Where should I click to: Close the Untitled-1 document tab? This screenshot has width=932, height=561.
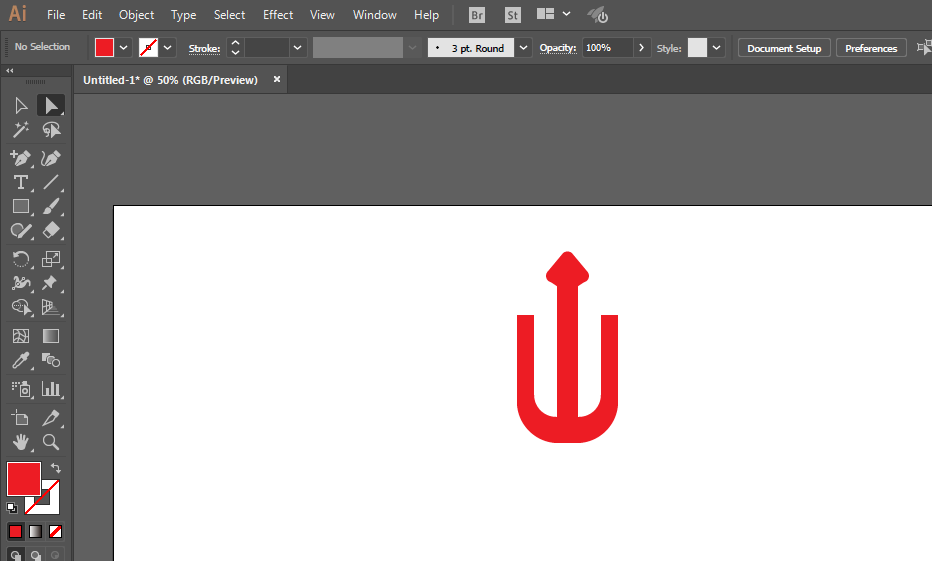pyautogui.click(x=276, y=79)
